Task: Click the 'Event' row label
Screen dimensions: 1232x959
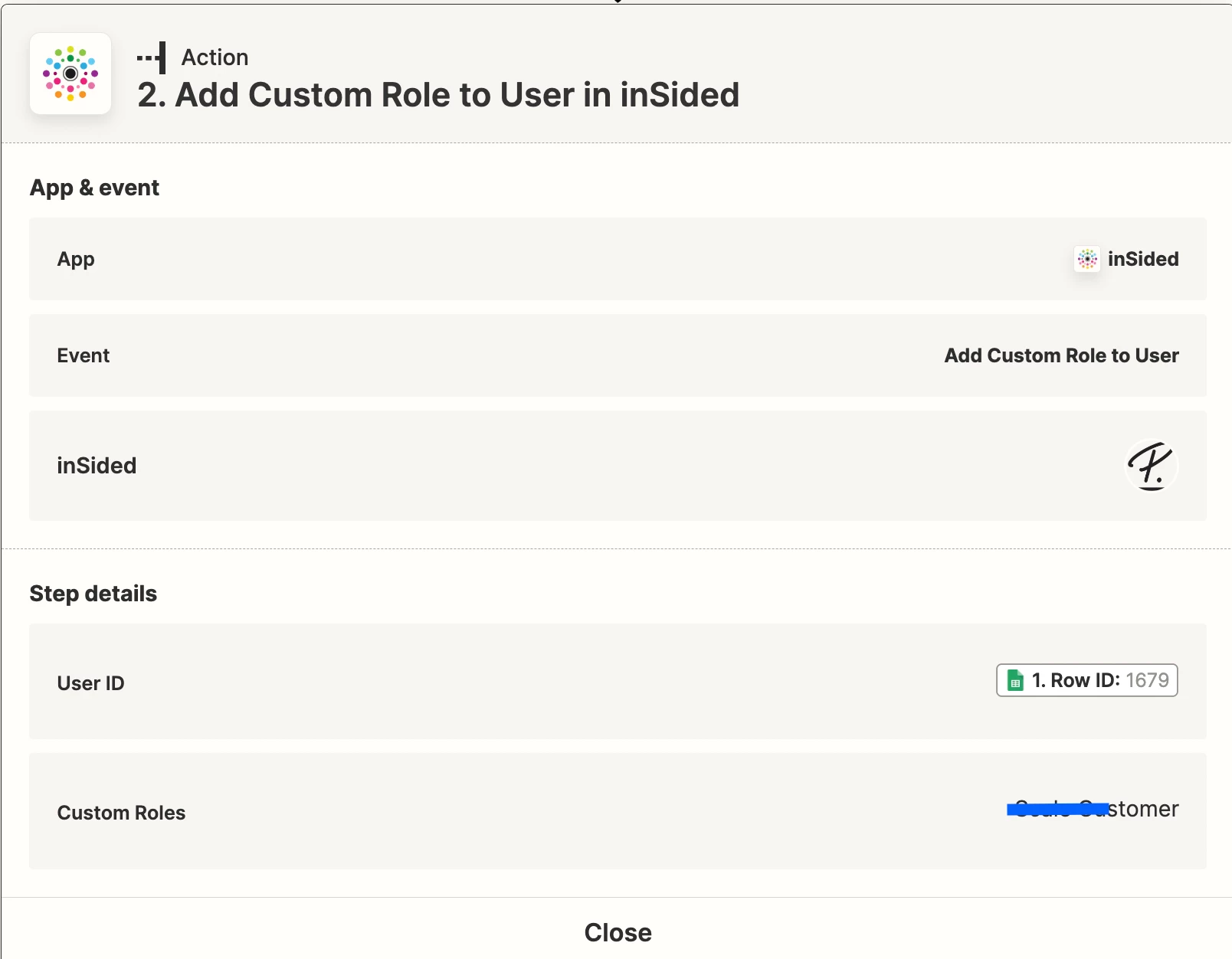Action: pyautogui.click(x=84, y=355)
